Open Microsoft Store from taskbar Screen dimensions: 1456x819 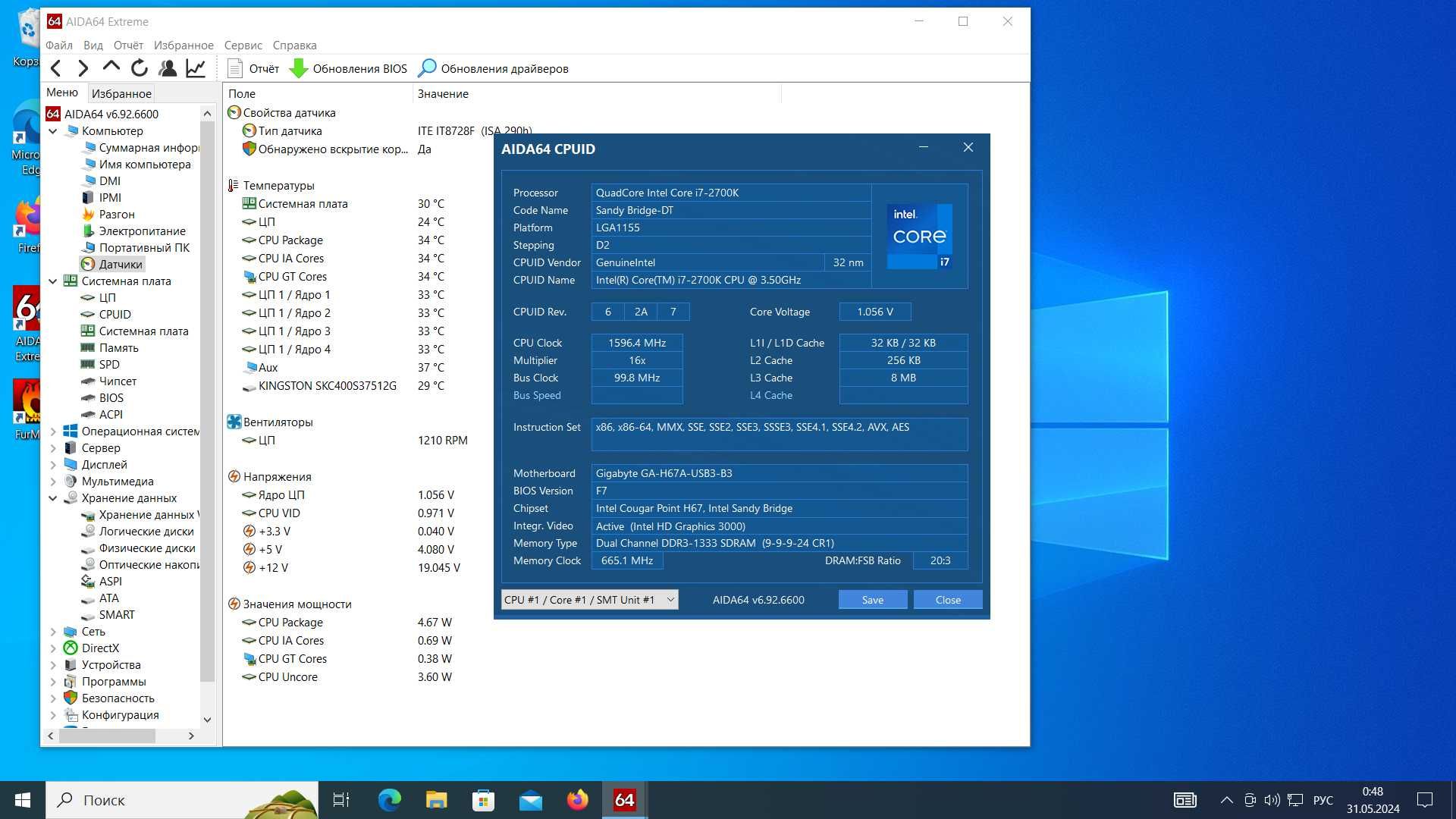click(483, 800)
